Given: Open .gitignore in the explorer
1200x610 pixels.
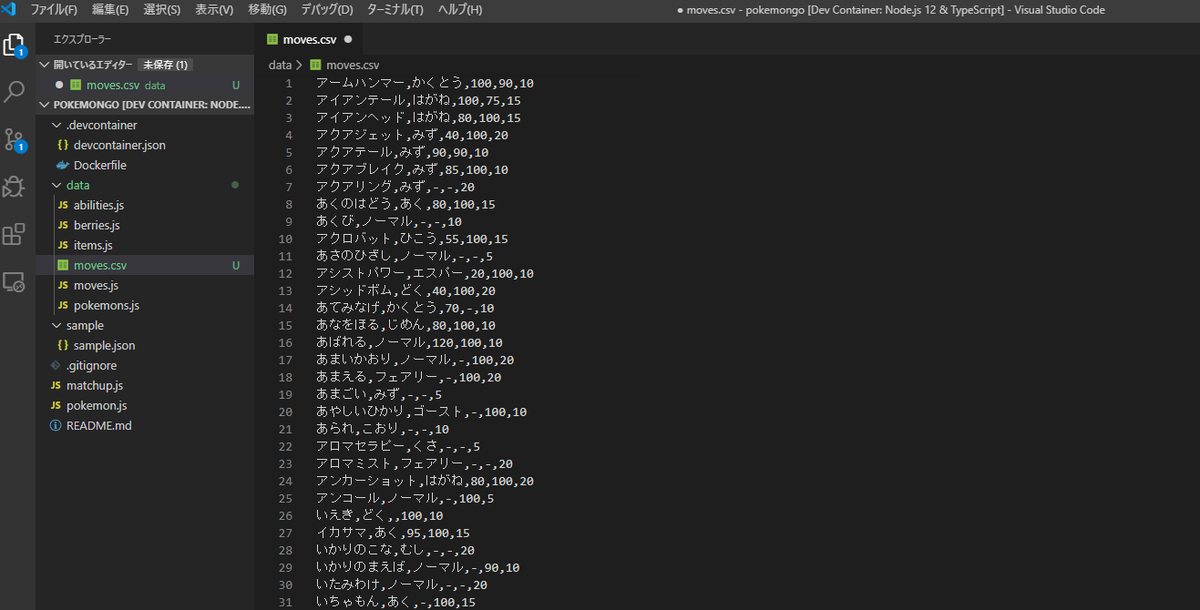Looking at the screenshot, I should coord(145,365).
